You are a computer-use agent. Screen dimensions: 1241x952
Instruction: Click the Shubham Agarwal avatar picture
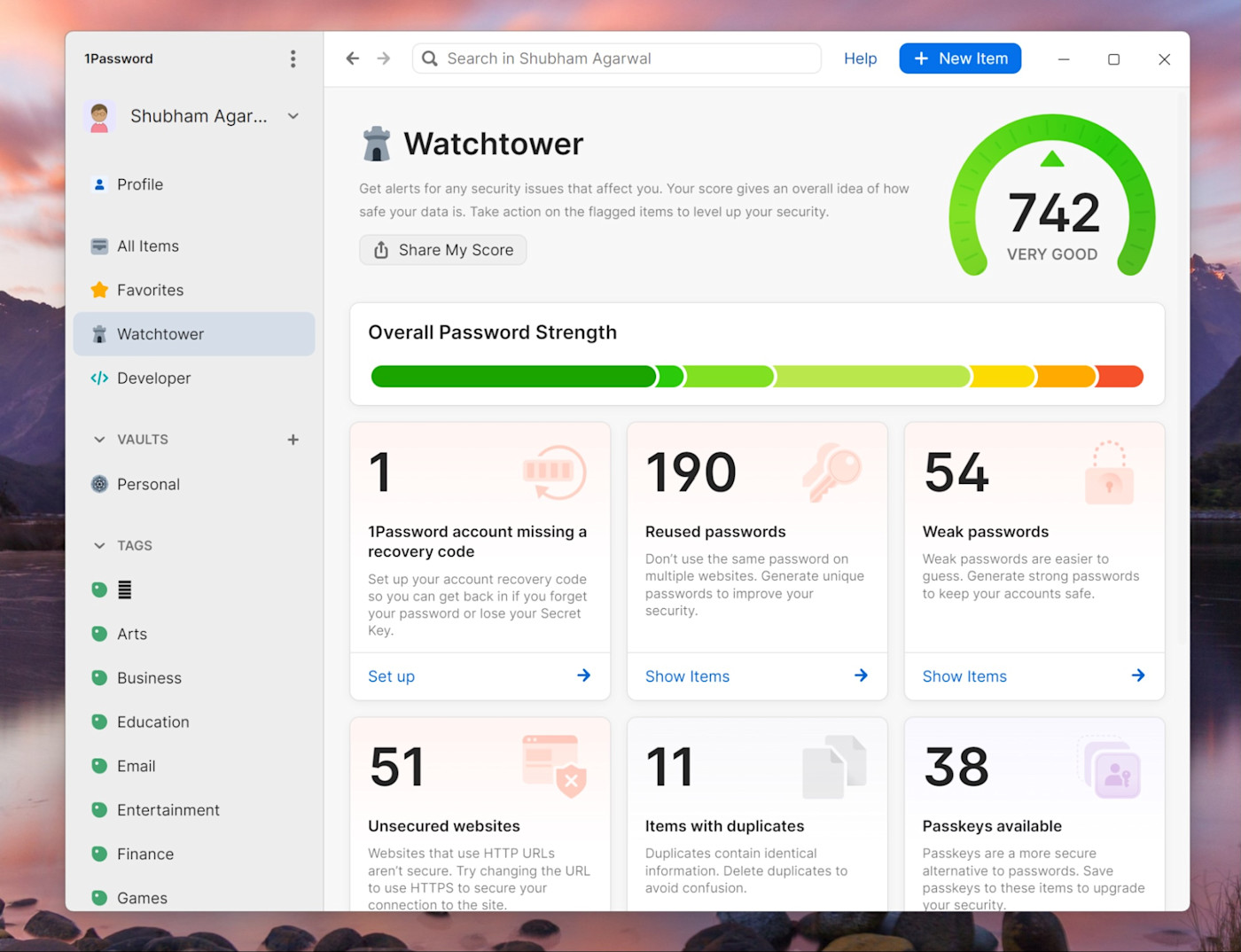pyautogui.click(x=99, y=116)
